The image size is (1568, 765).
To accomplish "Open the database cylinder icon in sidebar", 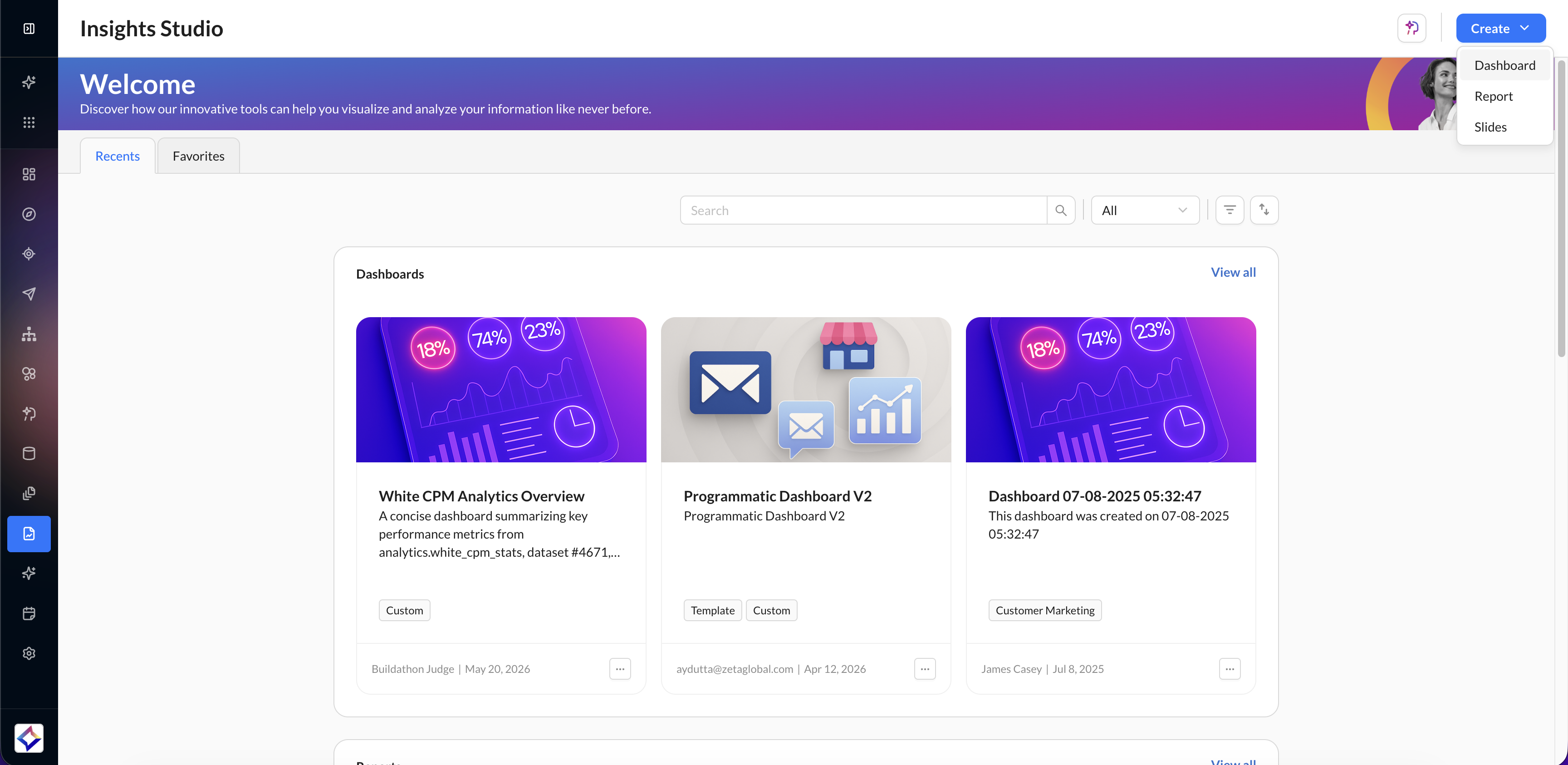I will click(x=29, y=453).
